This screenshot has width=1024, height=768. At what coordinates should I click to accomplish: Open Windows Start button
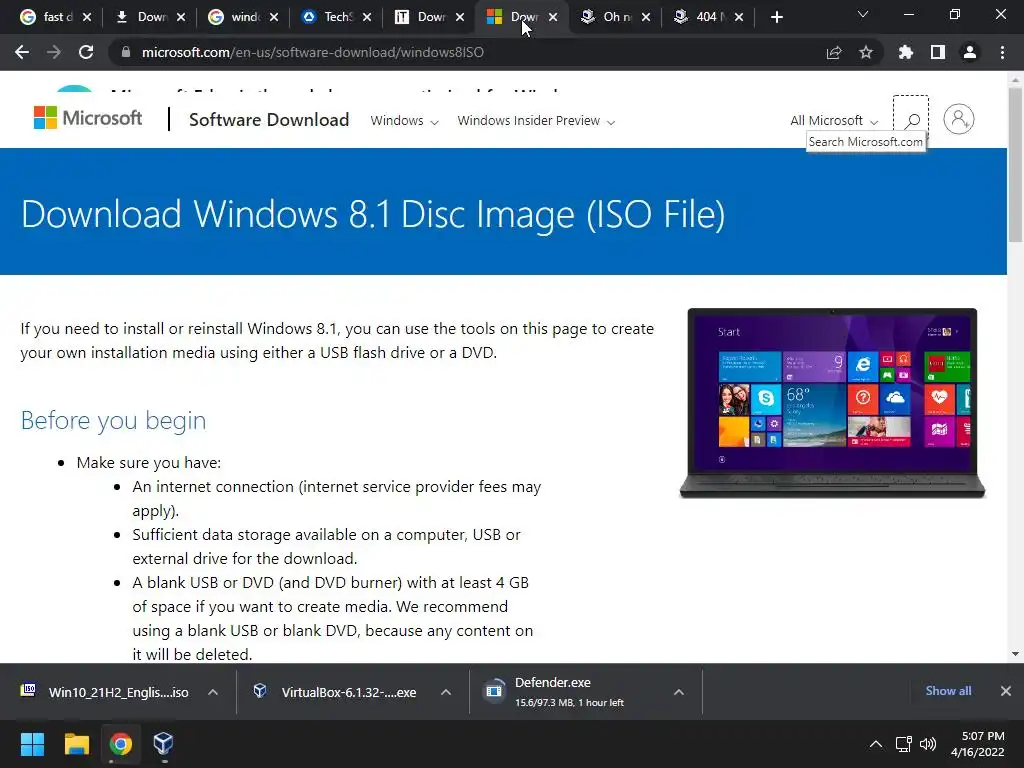pos(32,744)
